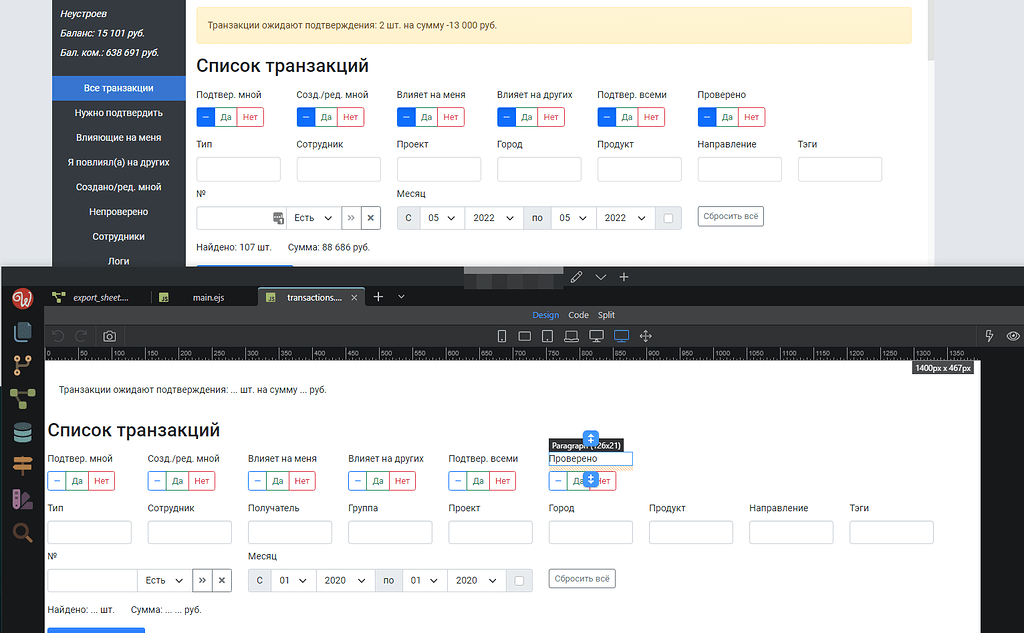
Task: Open the Есть dropdown in the editor canvas
Action: point(165,579)
